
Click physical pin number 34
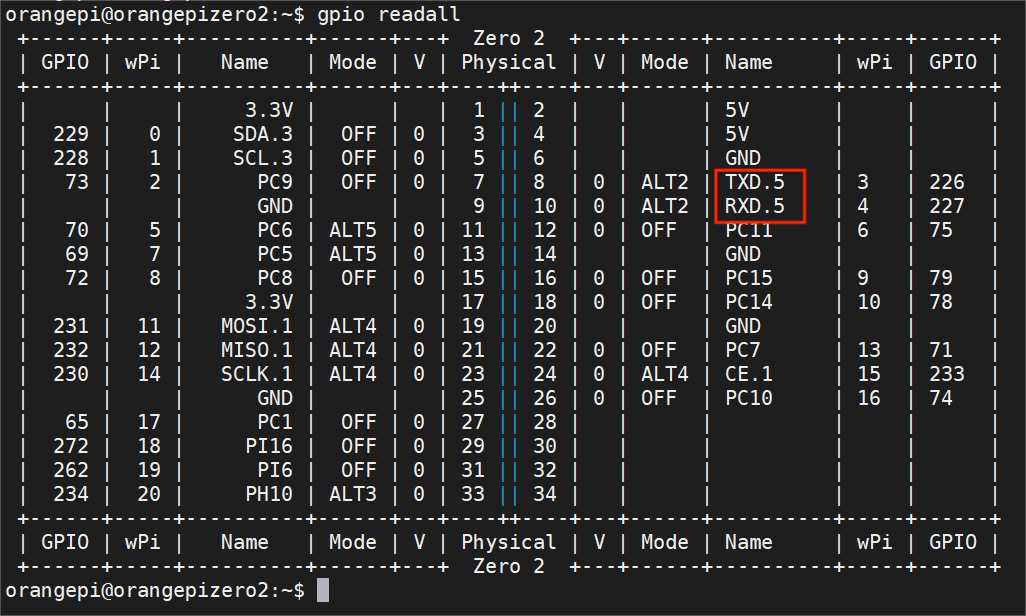[544, 494]
